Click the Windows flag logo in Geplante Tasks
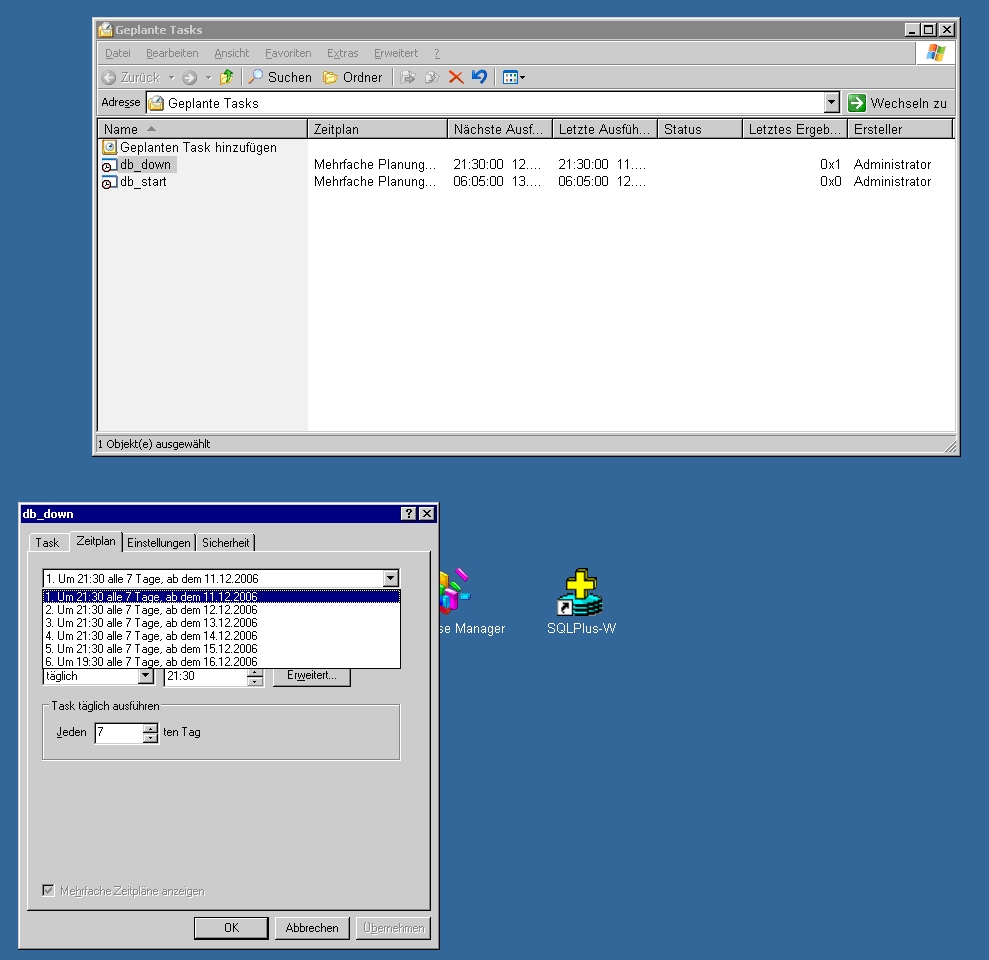The height and width of the screenshot is (960, 989). 935,53
